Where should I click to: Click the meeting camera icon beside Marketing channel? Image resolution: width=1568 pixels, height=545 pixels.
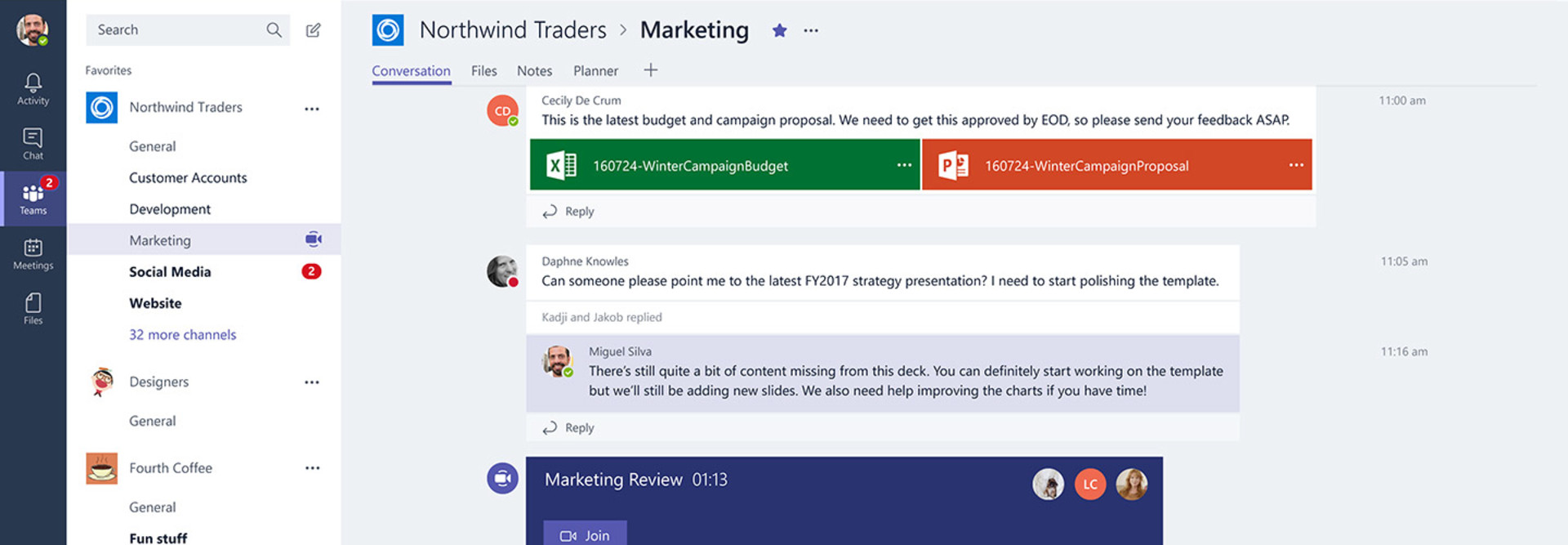314,239
